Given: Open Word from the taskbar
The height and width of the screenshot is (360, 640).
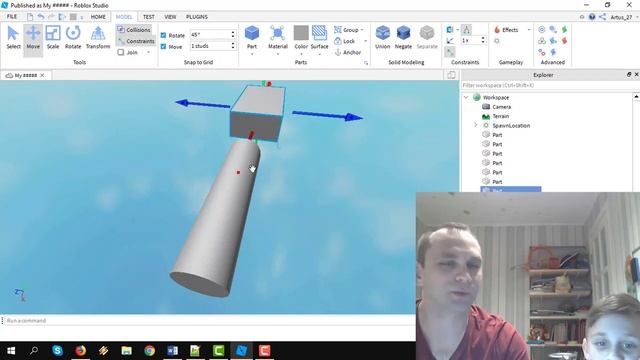Looking at the screenshot, I should coord(172,351).
